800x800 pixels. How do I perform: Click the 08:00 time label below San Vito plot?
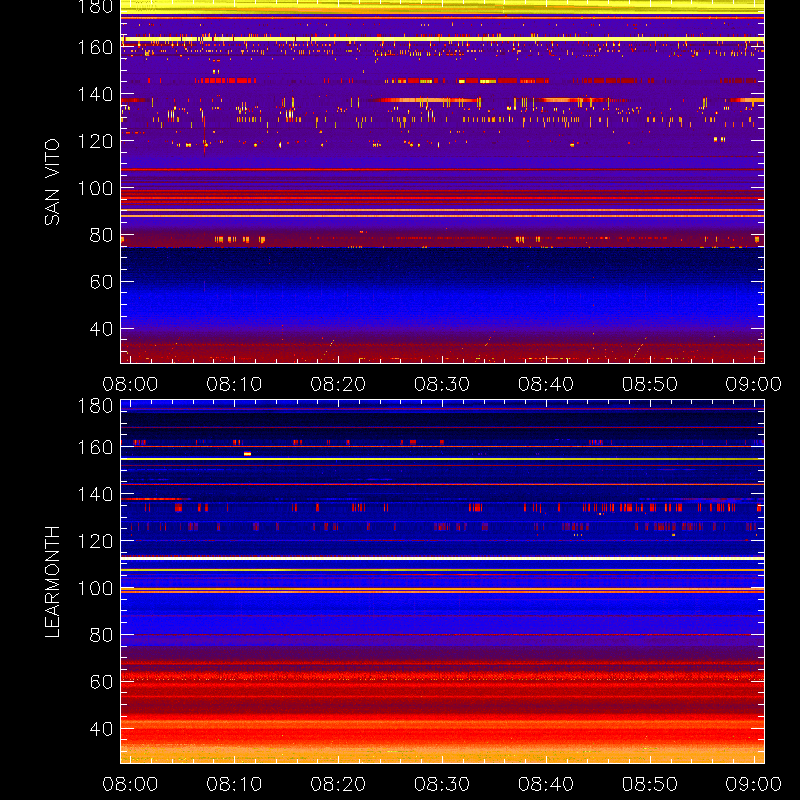(x=130, y=384)
